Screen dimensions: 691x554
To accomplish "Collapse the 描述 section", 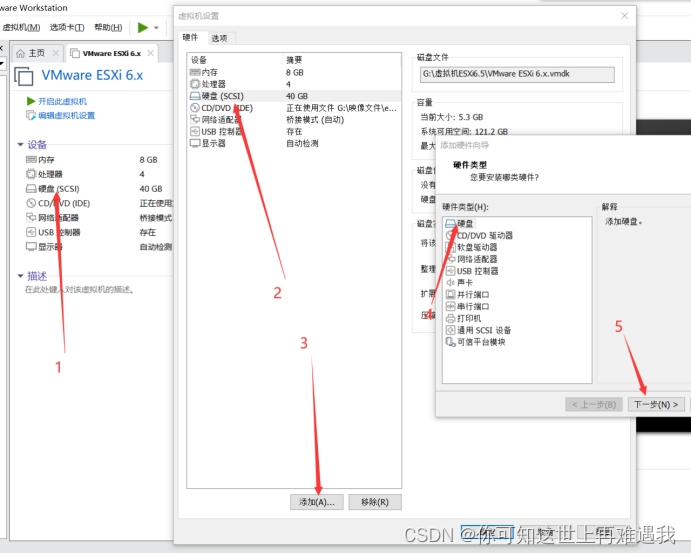I will 20,276.
